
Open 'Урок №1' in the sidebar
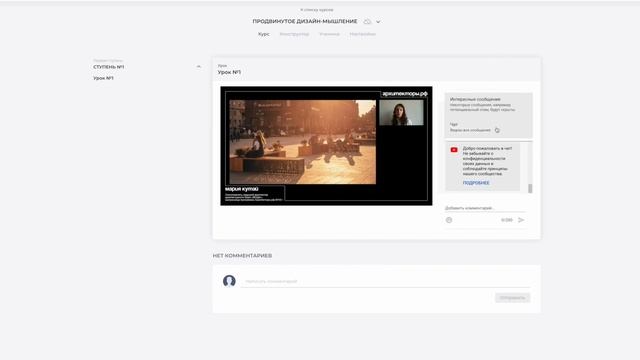pyautogui.click(x=103, y=78)
